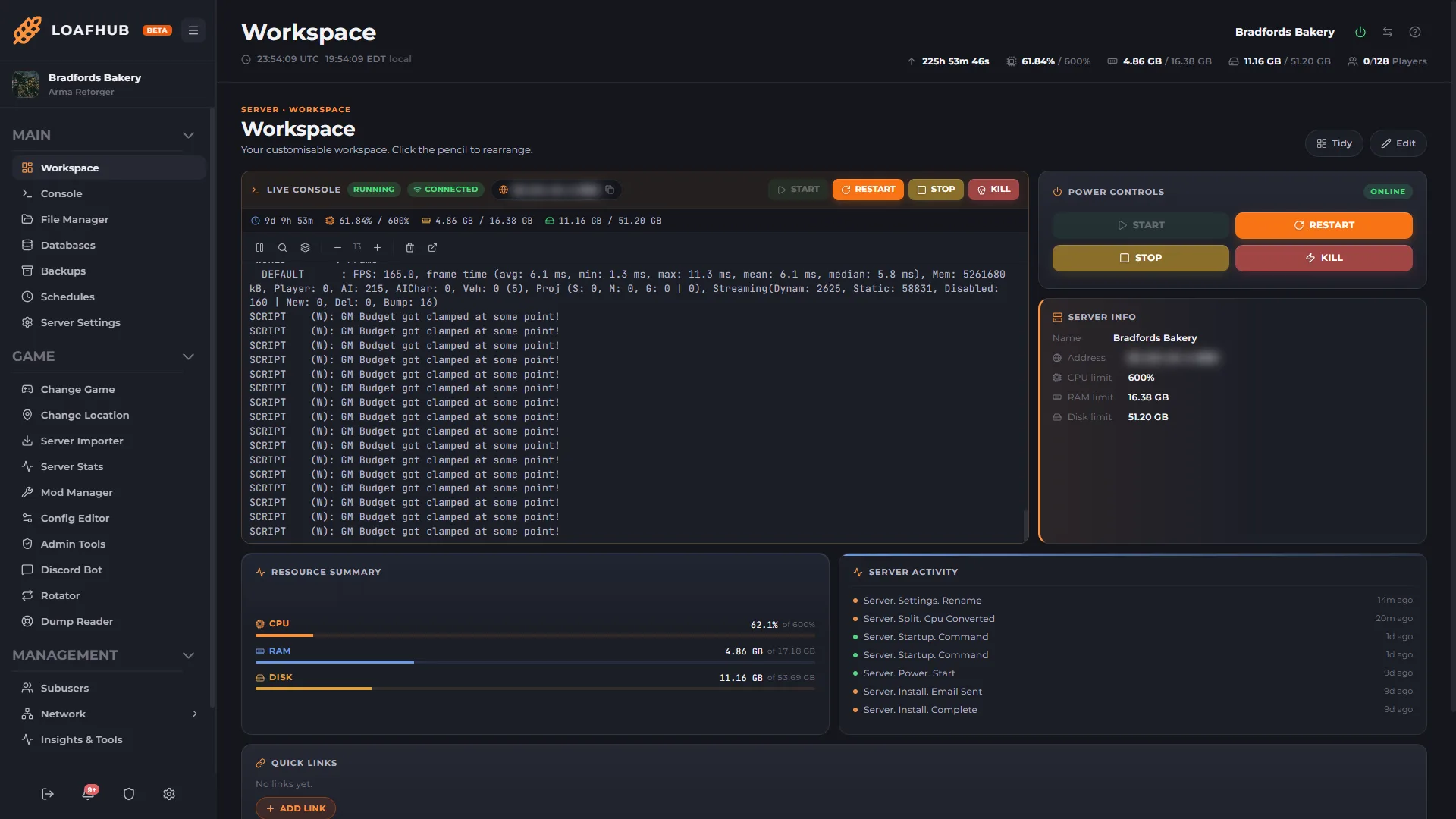Open the console search magnifier

click(282, 248)
